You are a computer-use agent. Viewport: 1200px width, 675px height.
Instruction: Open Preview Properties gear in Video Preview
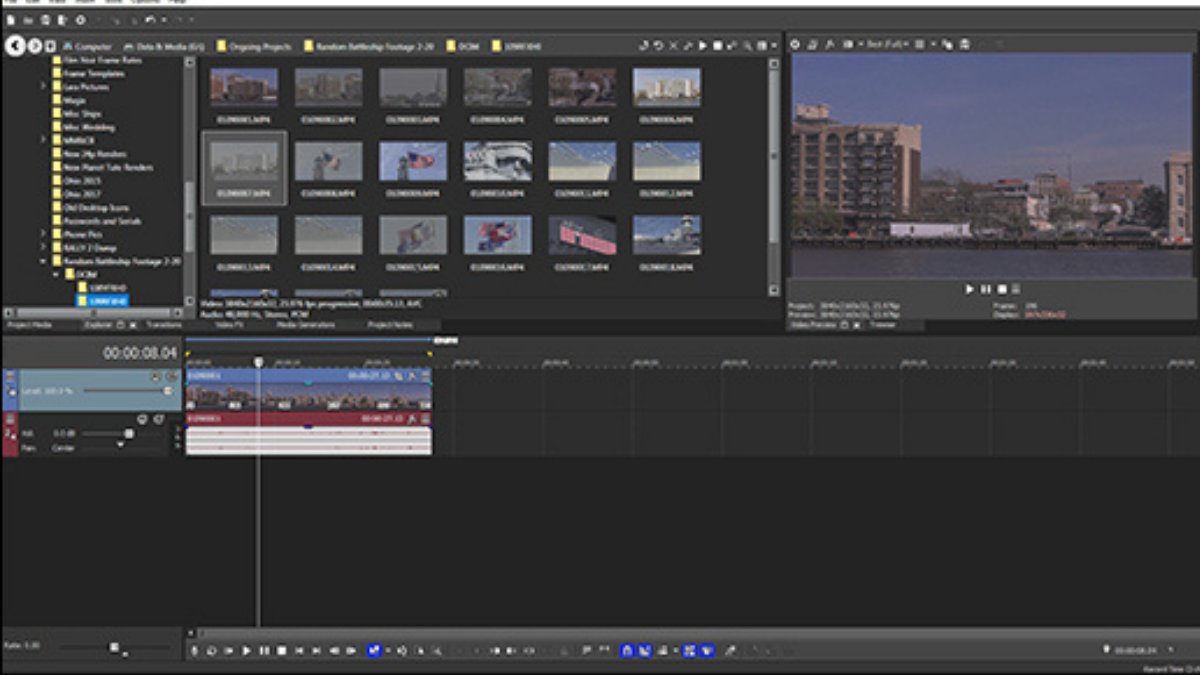point(795,44)
